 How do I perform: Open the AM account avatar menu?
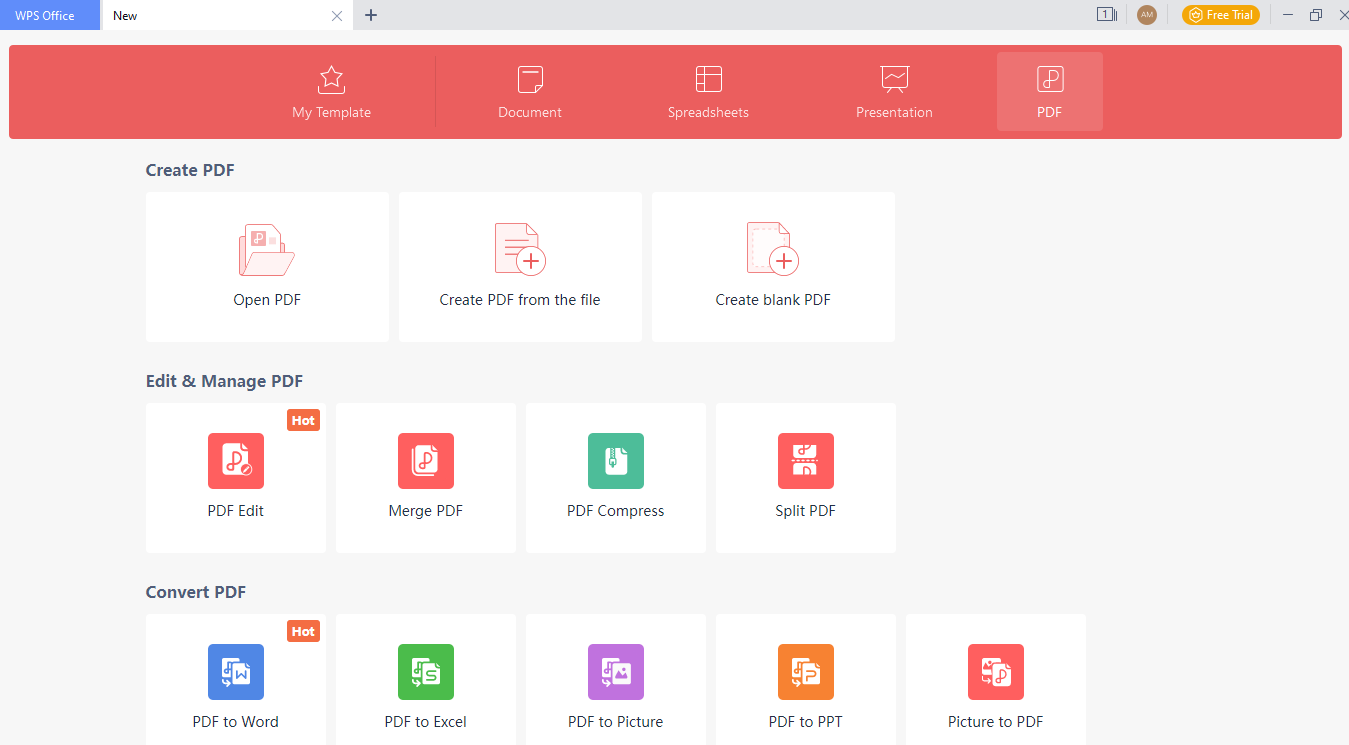(x=1146, y=15)
